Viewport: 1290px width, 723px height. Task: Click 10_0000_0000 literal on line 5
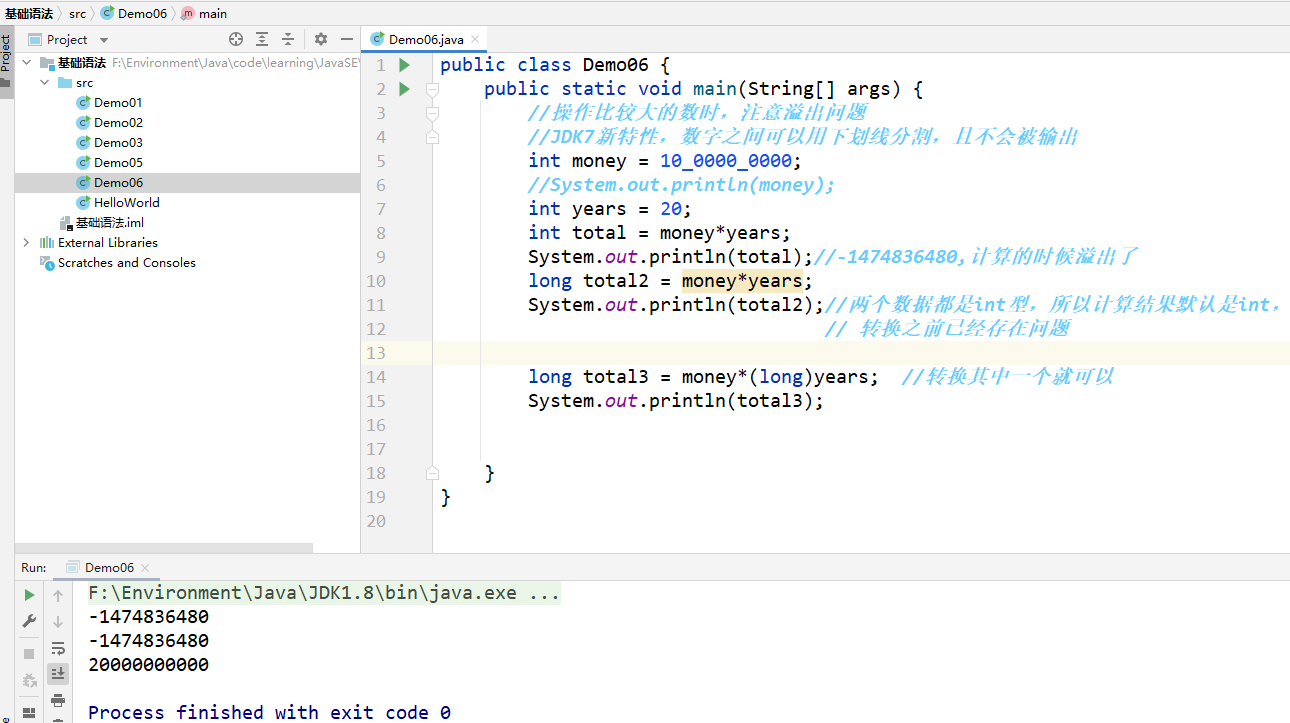click(726, 161)
